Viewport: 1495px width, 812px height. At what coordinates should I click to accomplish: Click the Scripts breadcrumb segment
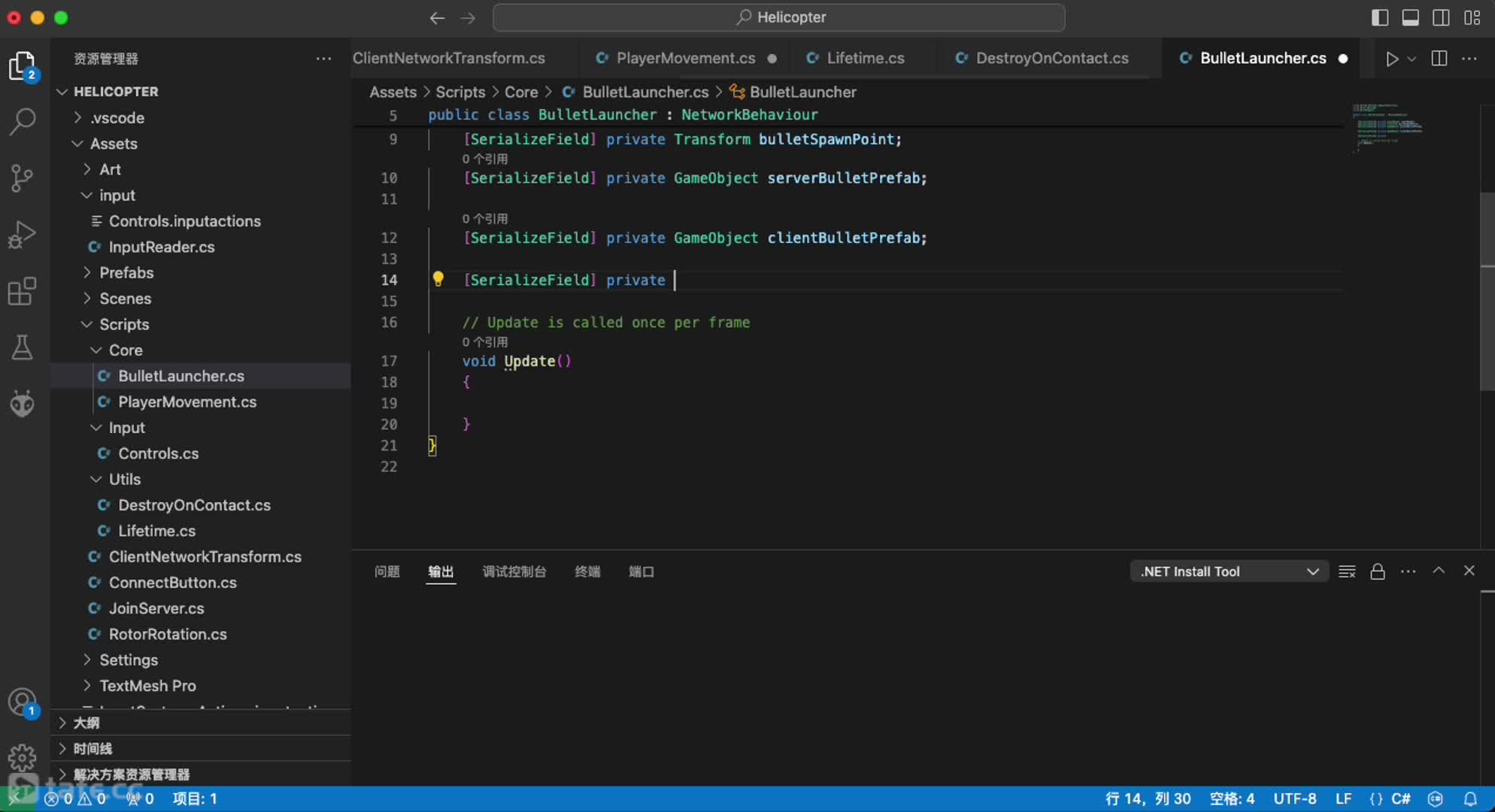(x=460, y=92)
